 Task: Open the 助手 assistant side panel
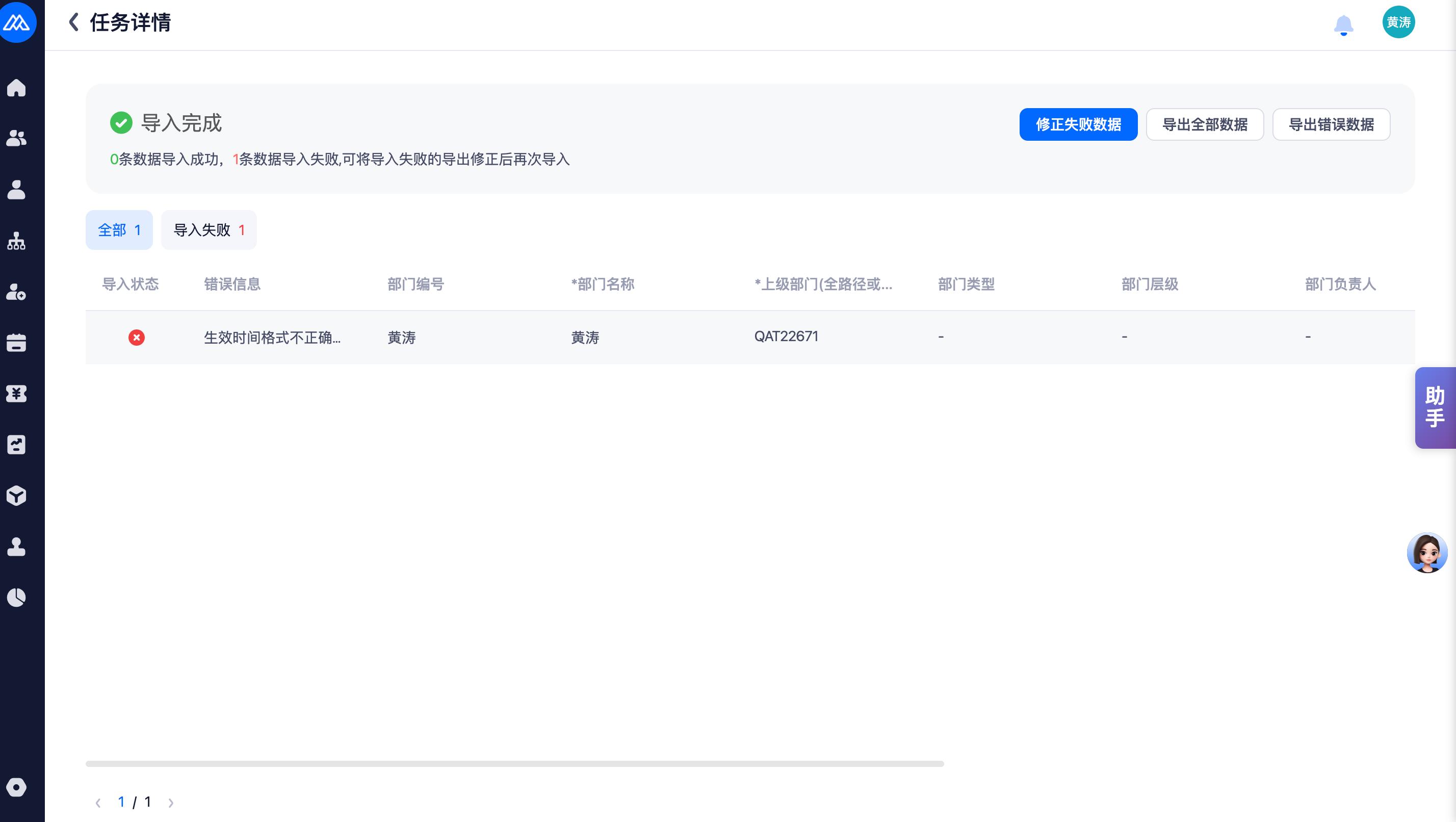point(1435,407)
